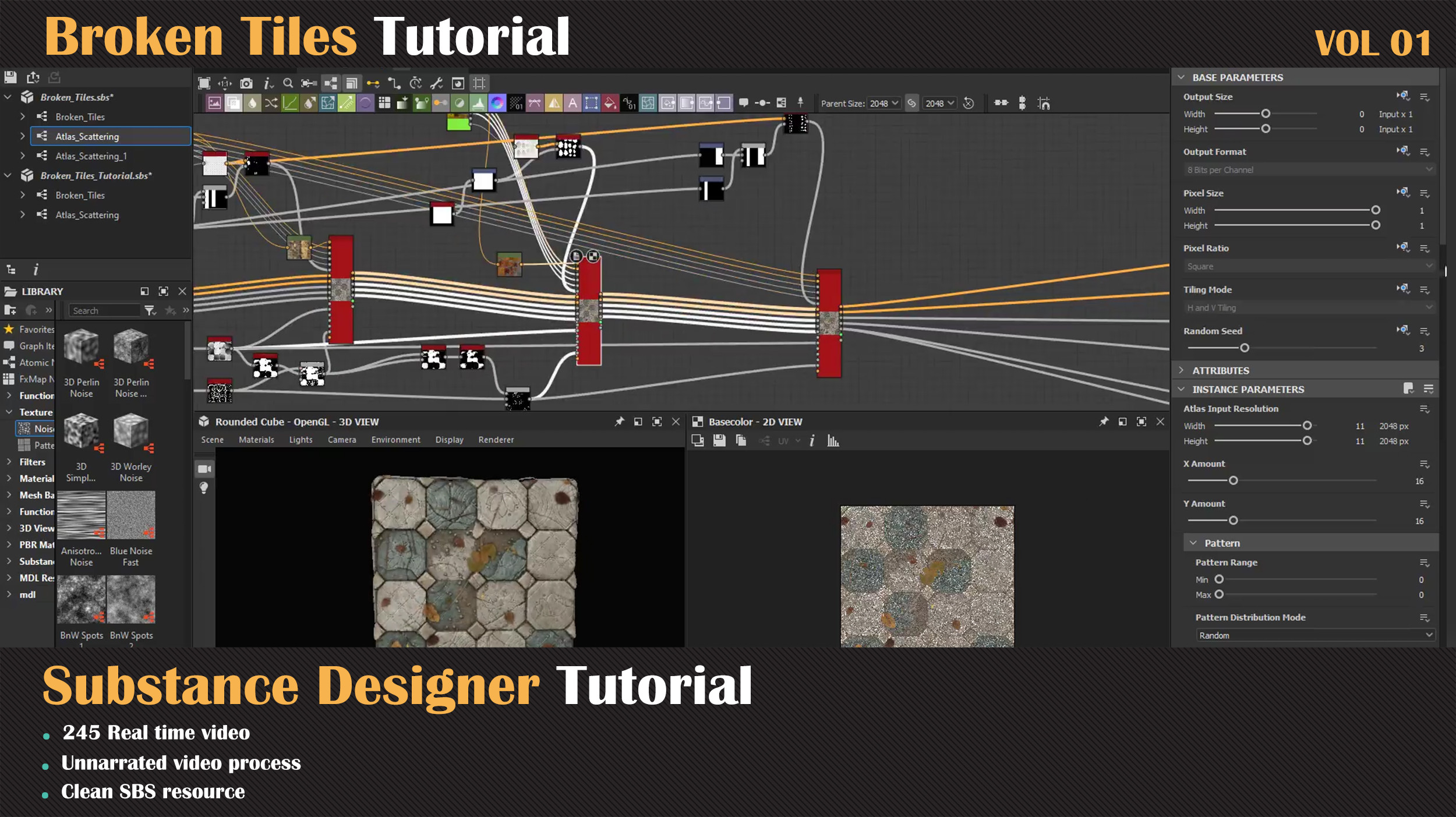Open the Materials menu in 3D view
The height and width of the screenshot is (817, 1456).
(256, 440)
